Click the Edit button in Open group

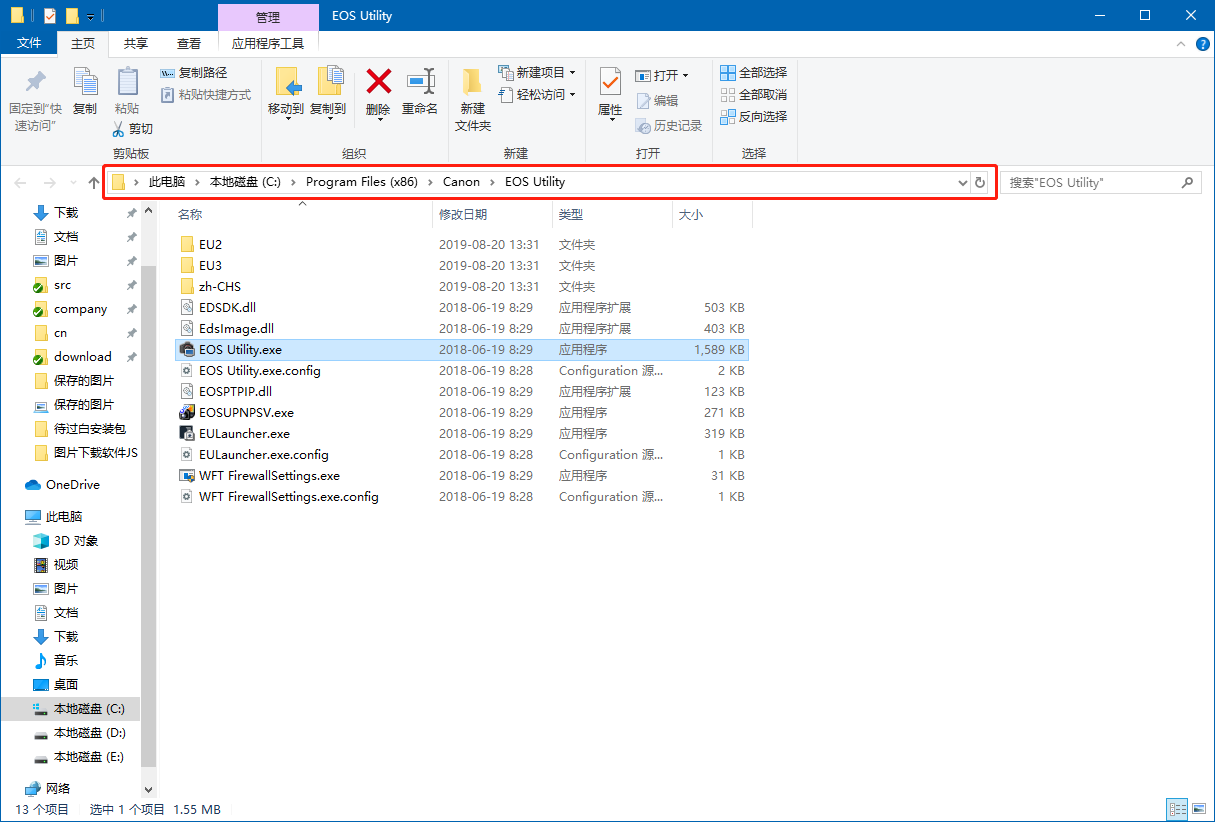point(657,101)
